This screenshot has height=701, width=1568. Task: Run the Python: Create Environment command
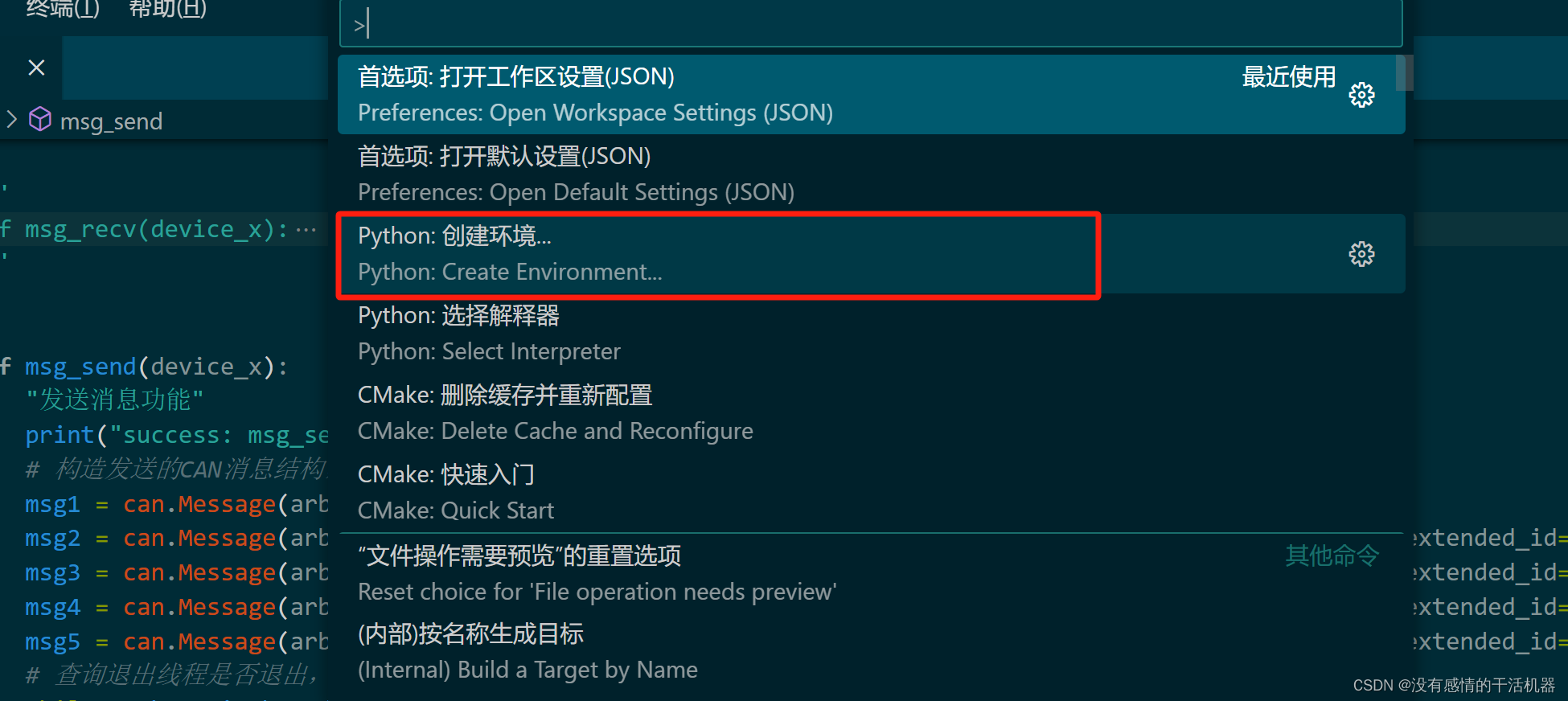point(563,253)
